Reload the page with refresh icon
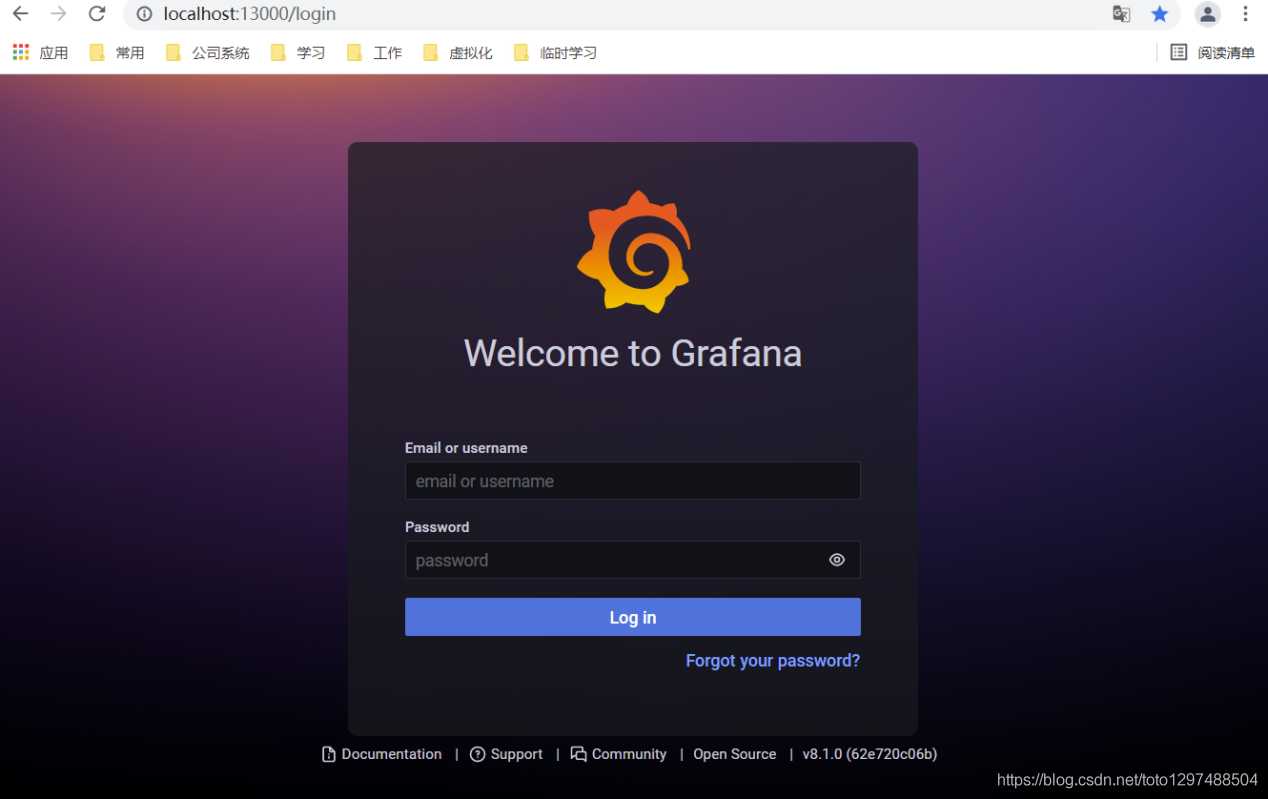Viewport: 1268px width, 799px height. pos(97,14)
